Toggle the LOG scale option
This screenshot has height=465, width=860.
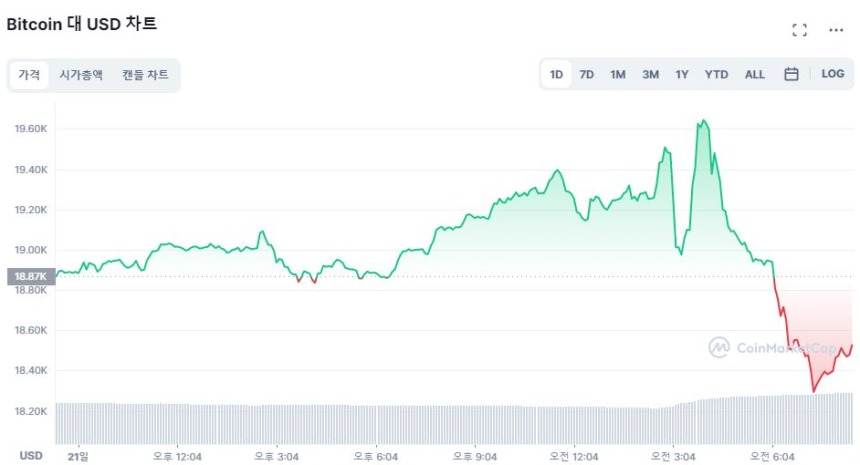point(833,74)
